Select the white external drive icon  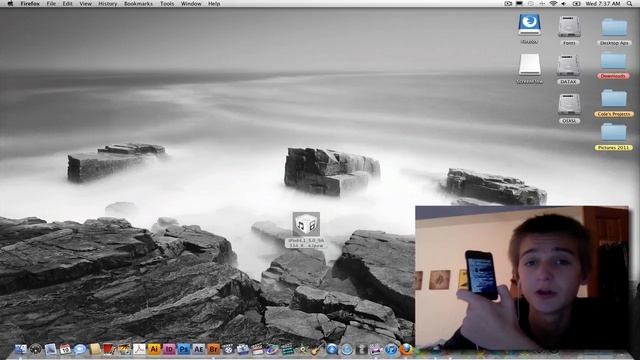[530, 65]
